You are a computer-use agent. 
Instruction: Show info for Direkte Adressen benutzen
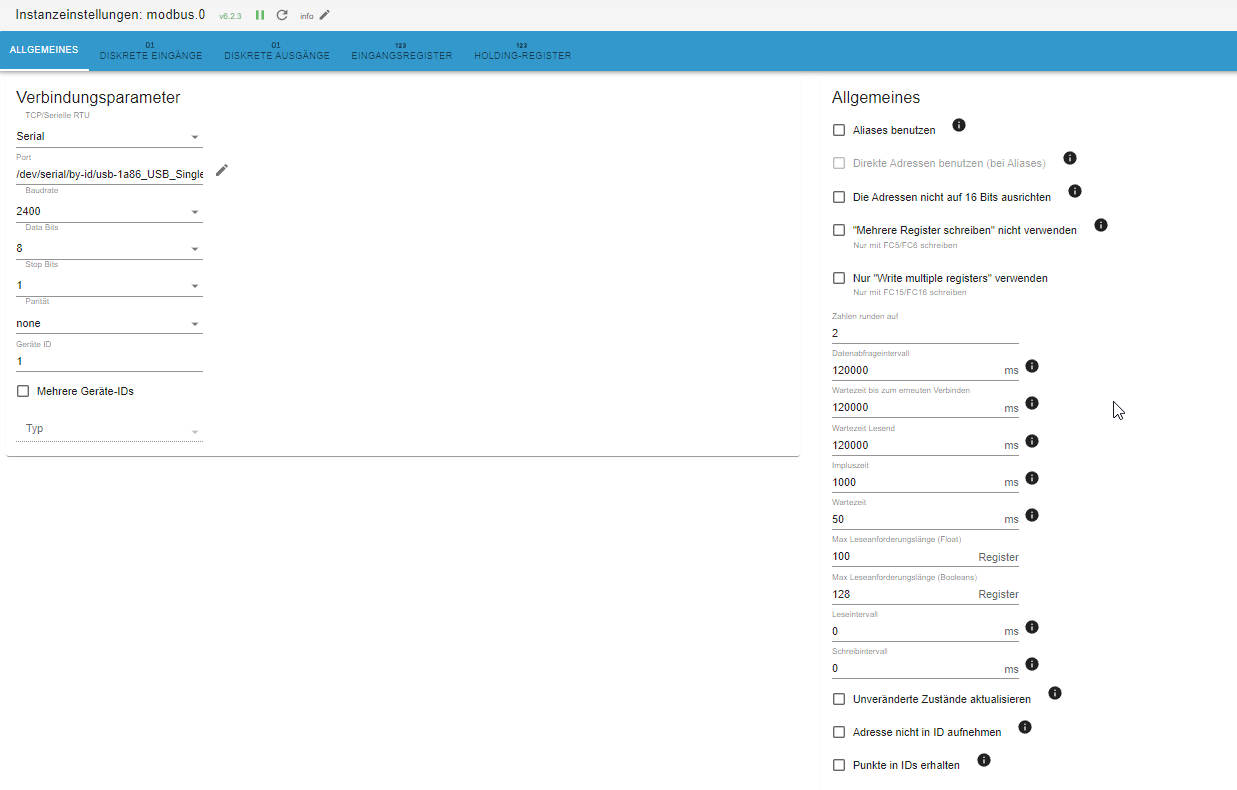point(1069,158)
